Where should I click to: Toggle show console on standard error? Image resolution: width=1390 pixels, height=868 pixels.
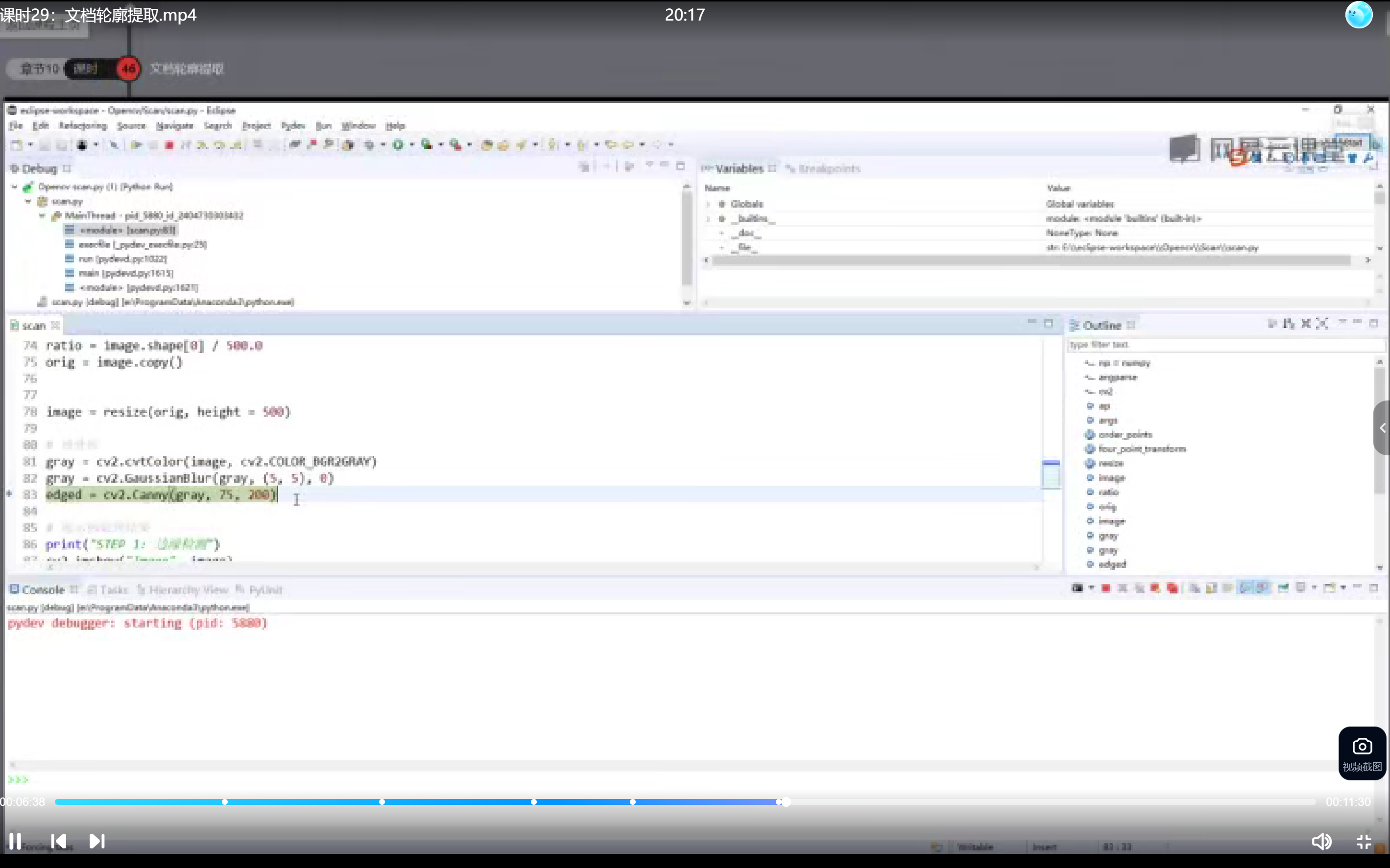[1262, 588]
